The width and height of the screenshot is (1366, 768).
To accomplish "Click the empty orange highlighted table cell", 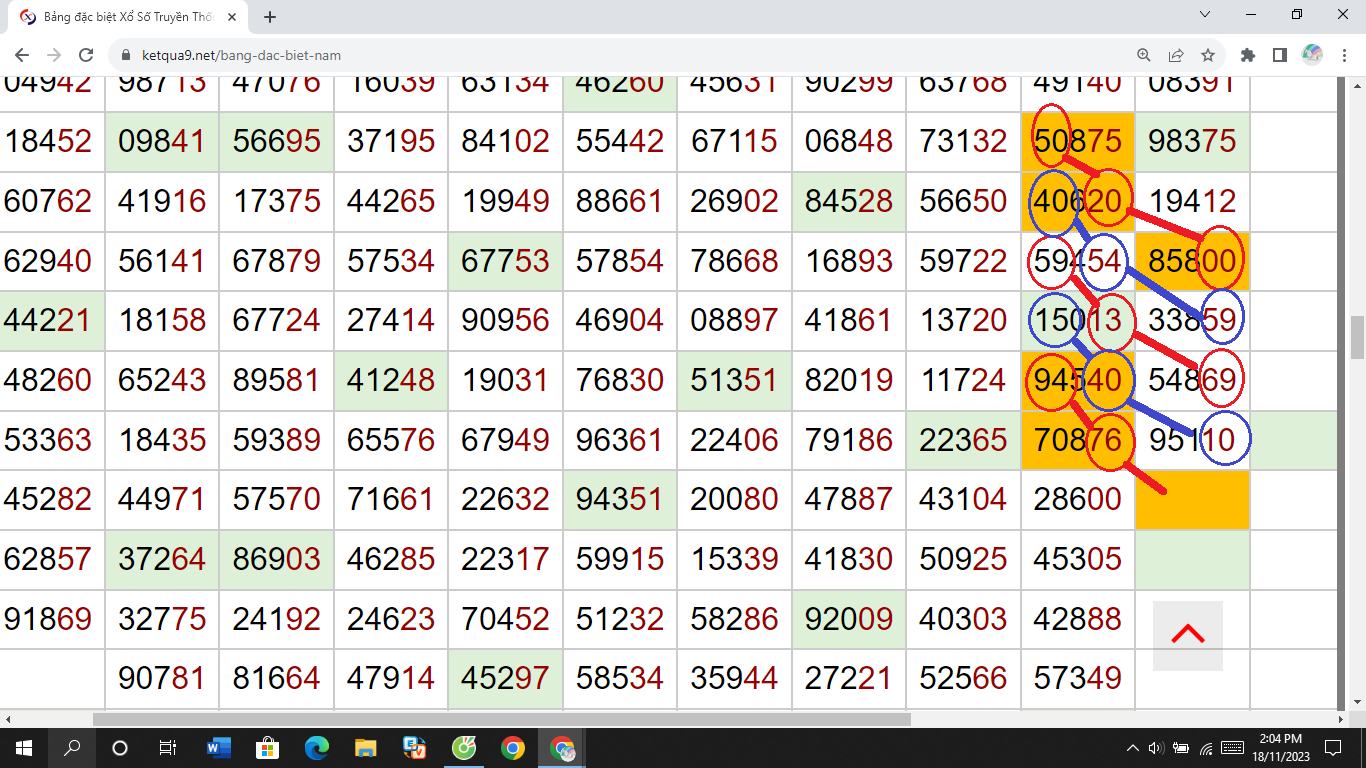I will pos(1192,500).
